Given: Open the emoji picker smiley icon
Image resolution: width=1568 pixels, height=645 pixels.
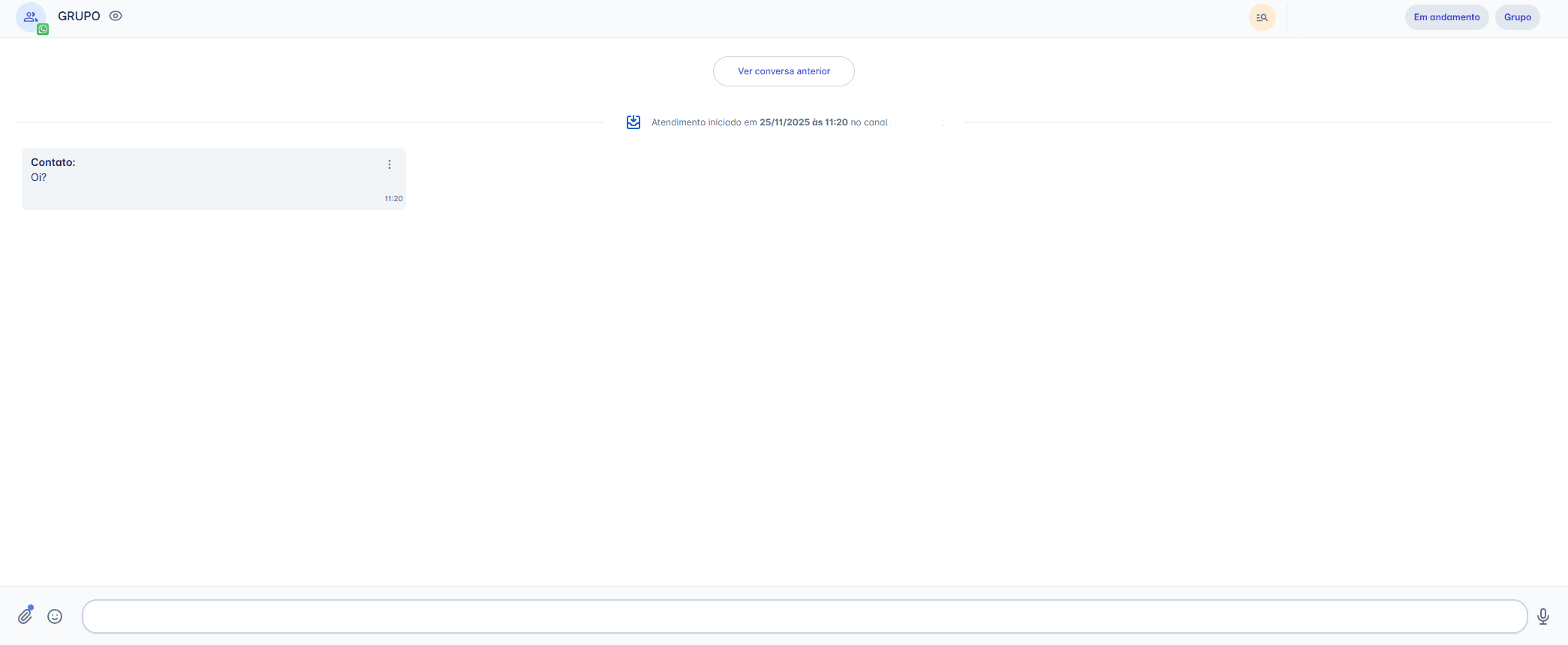Looking at the screenshot, I should click(55, 616).
